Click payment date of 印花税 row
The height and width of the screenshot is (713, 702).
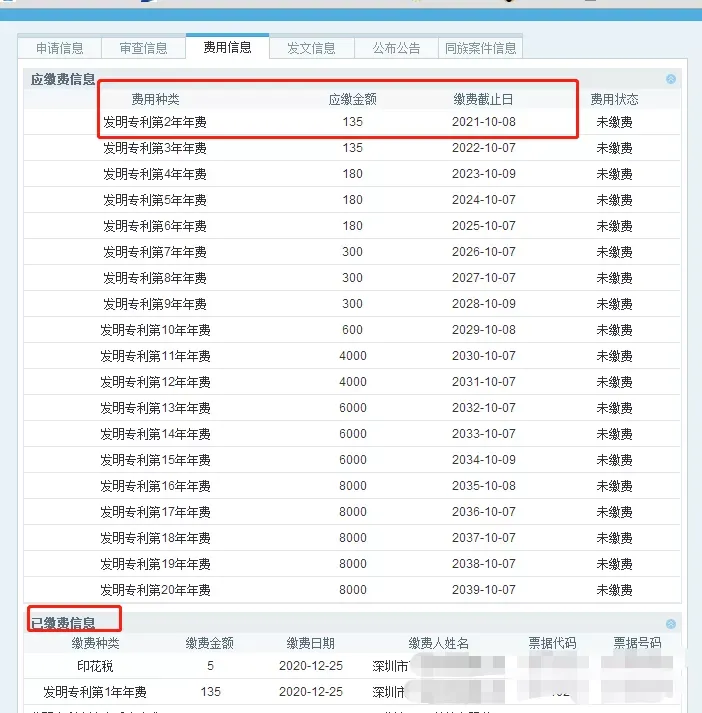point(311,666)
